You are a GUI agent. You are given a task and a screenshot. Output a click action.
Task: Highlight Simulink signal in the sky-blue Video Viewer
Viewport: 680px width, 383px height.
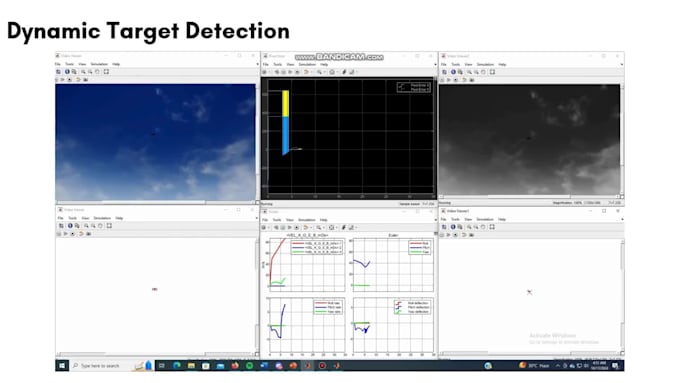78,80
